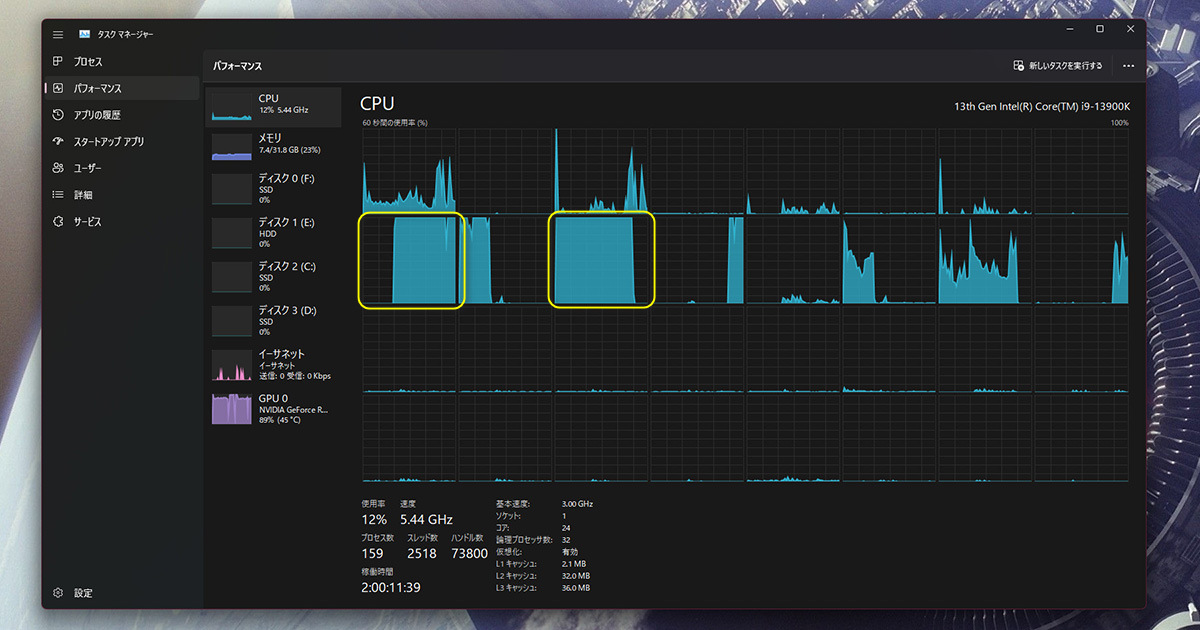Click the first yellow-highlighted core graph
Screen dimensions: 1200x630
411,260
